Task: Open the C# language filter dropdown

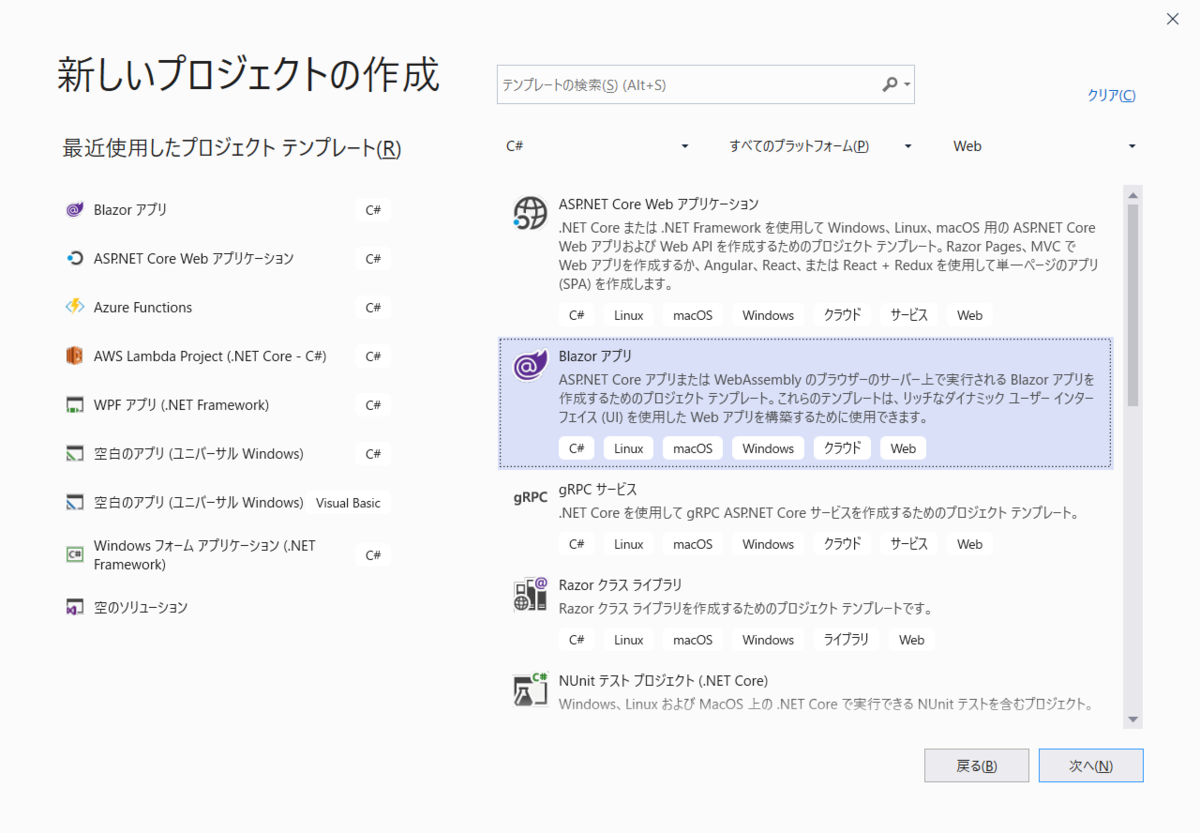Action: pos(598,146)
